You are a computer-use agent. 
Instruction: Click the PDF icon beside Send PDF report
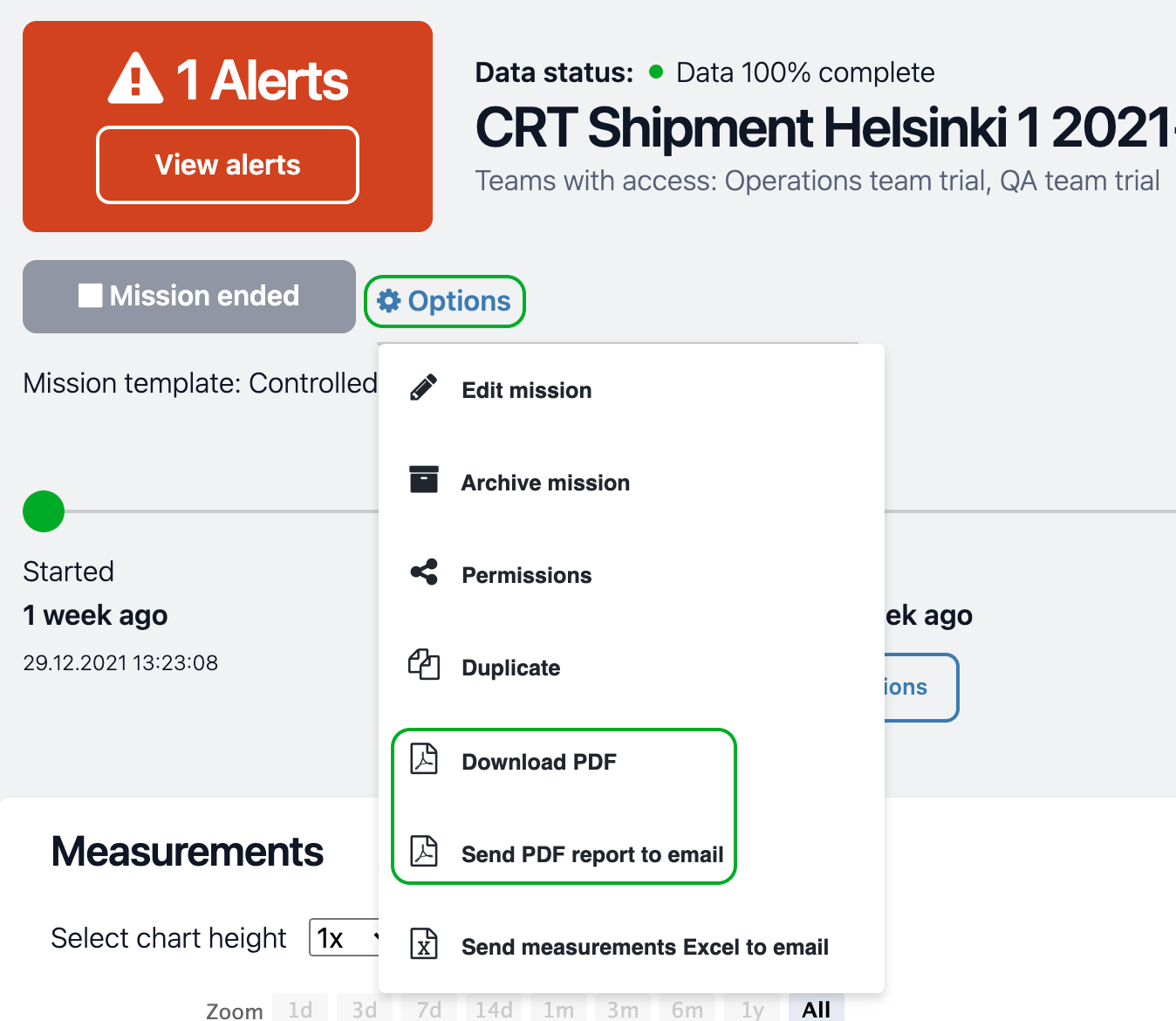[424, 850]
